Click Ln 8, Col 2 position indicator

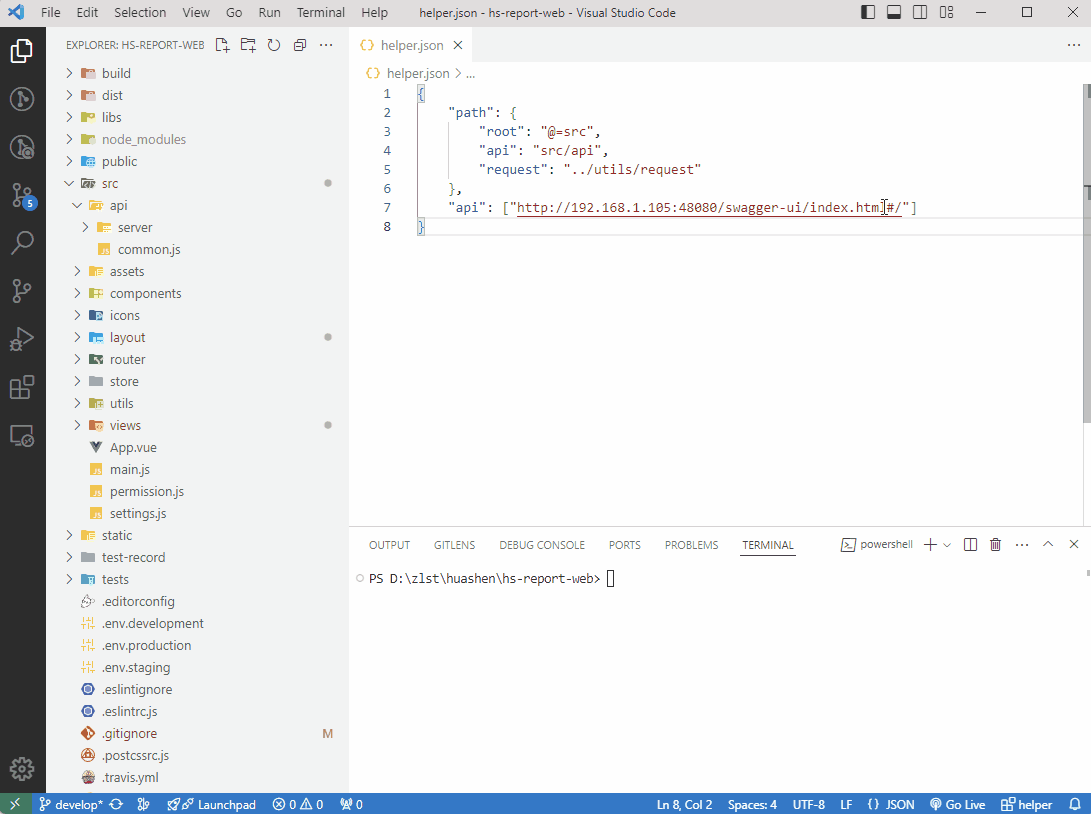[684, 804]
